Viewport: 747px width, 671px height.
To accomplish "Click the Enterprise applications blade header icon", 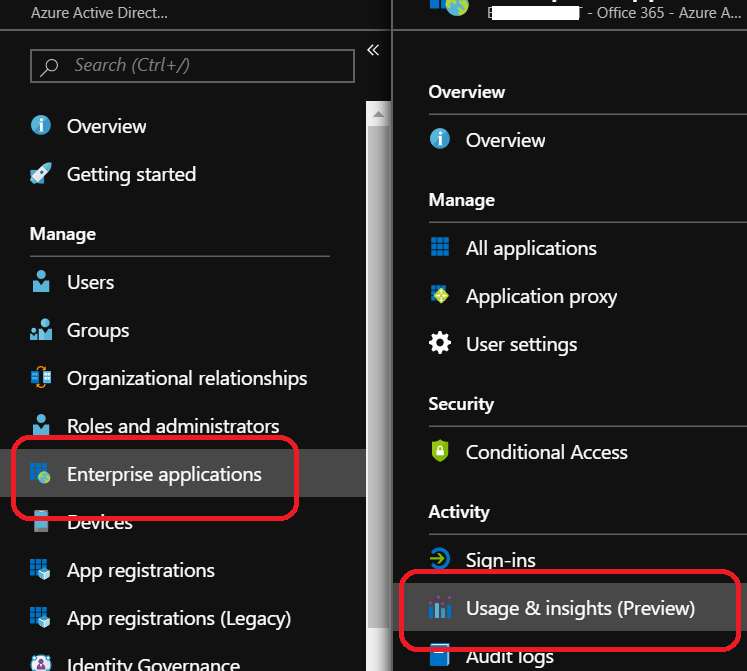I will click(x=449, y=7).
